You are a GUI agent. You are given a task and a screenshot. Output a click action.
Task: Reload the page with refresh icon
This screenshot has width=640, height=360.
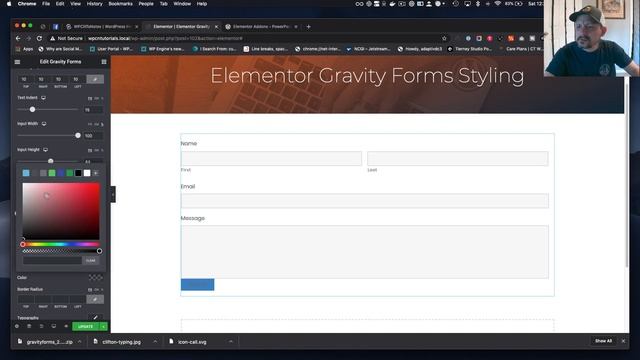point(39,38)
